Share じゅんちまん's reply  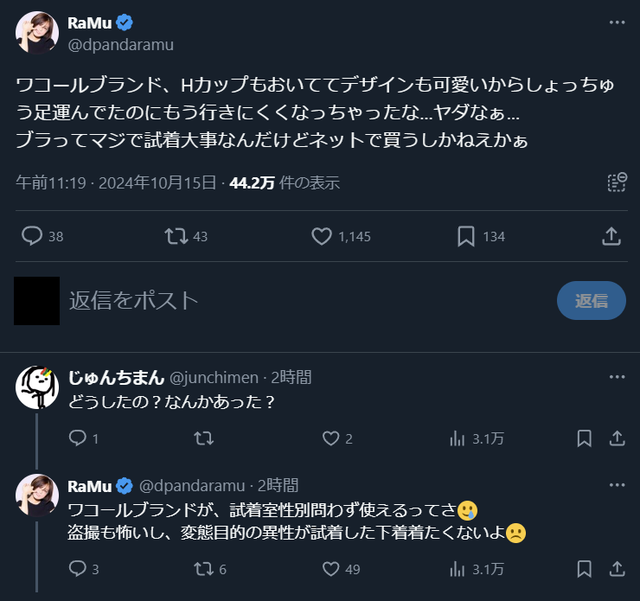(x=612, y=438)
